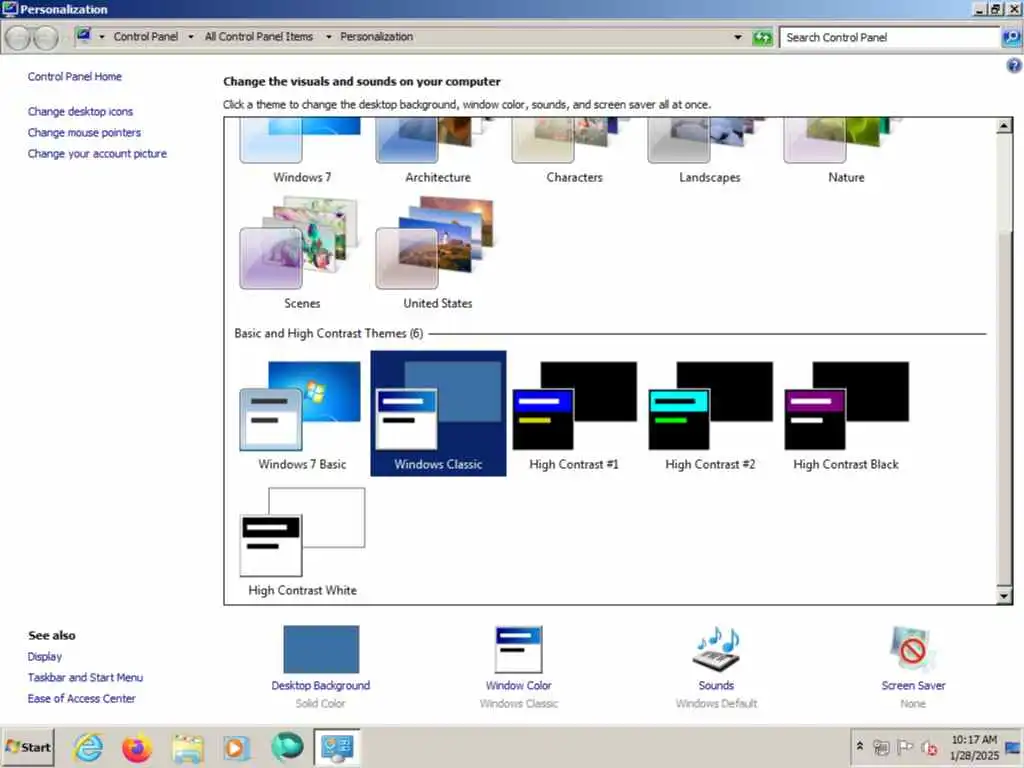Select the High Contrast Black theme
Image resolution: width=1024 pixels, height=768 pixels.
(x=846, y=414)
